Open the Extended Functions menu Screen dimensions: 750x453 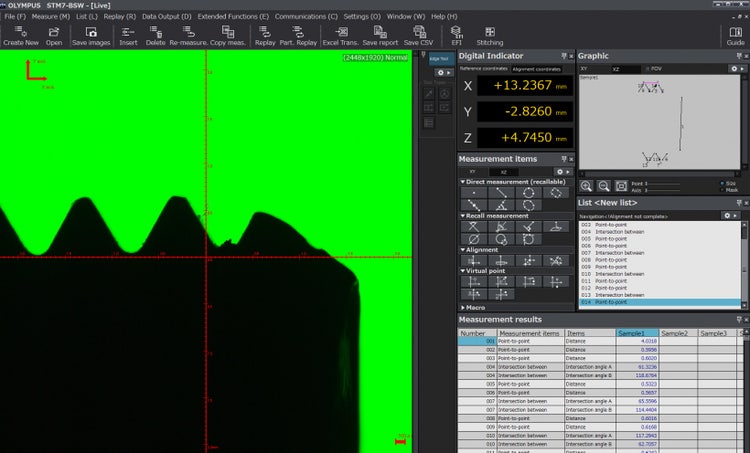point(232,16)
